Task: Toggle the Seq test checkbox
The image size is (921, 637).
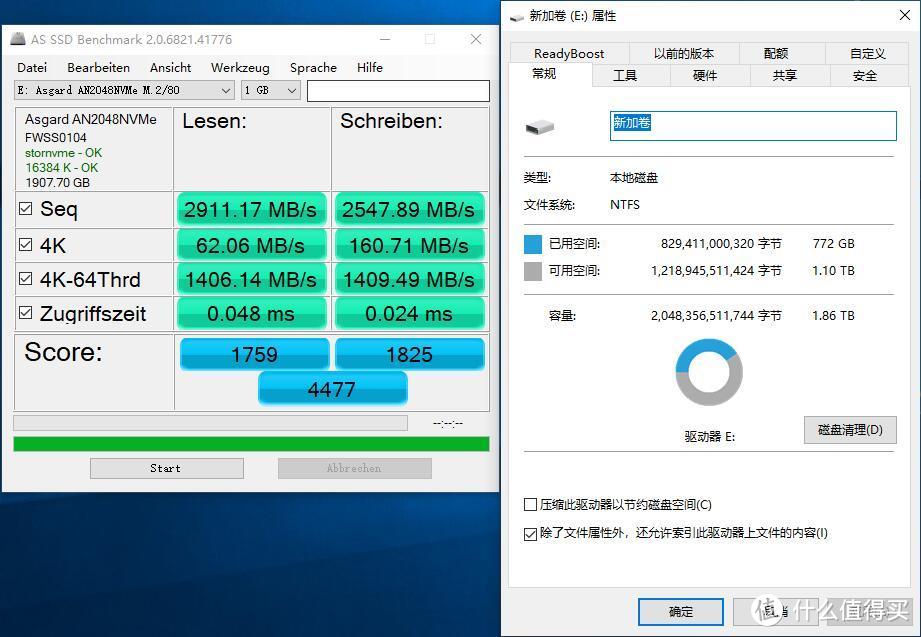Action: pos(25,209)
